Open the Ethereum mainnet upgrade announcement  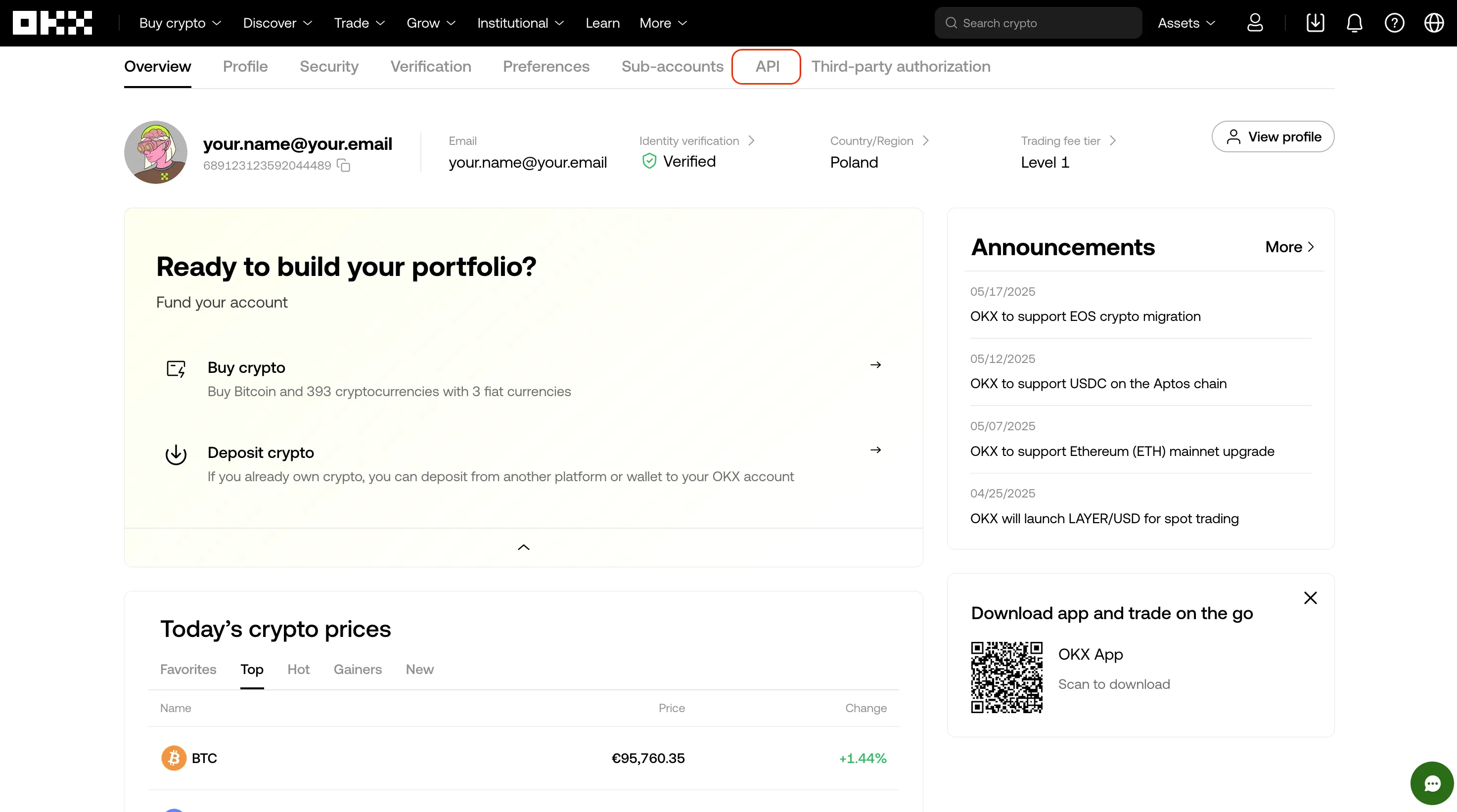coord(1122,451)
